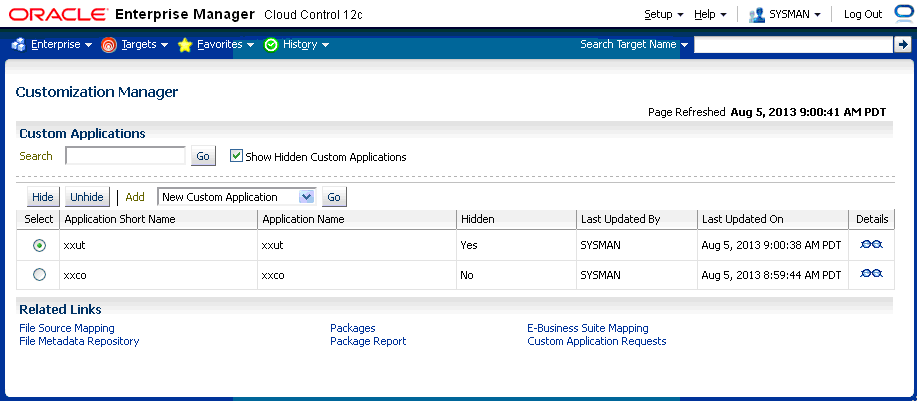Toggle Show Hidden Custom Applications checkbox
The image size is (917, 401).
(x=236, y=156)
